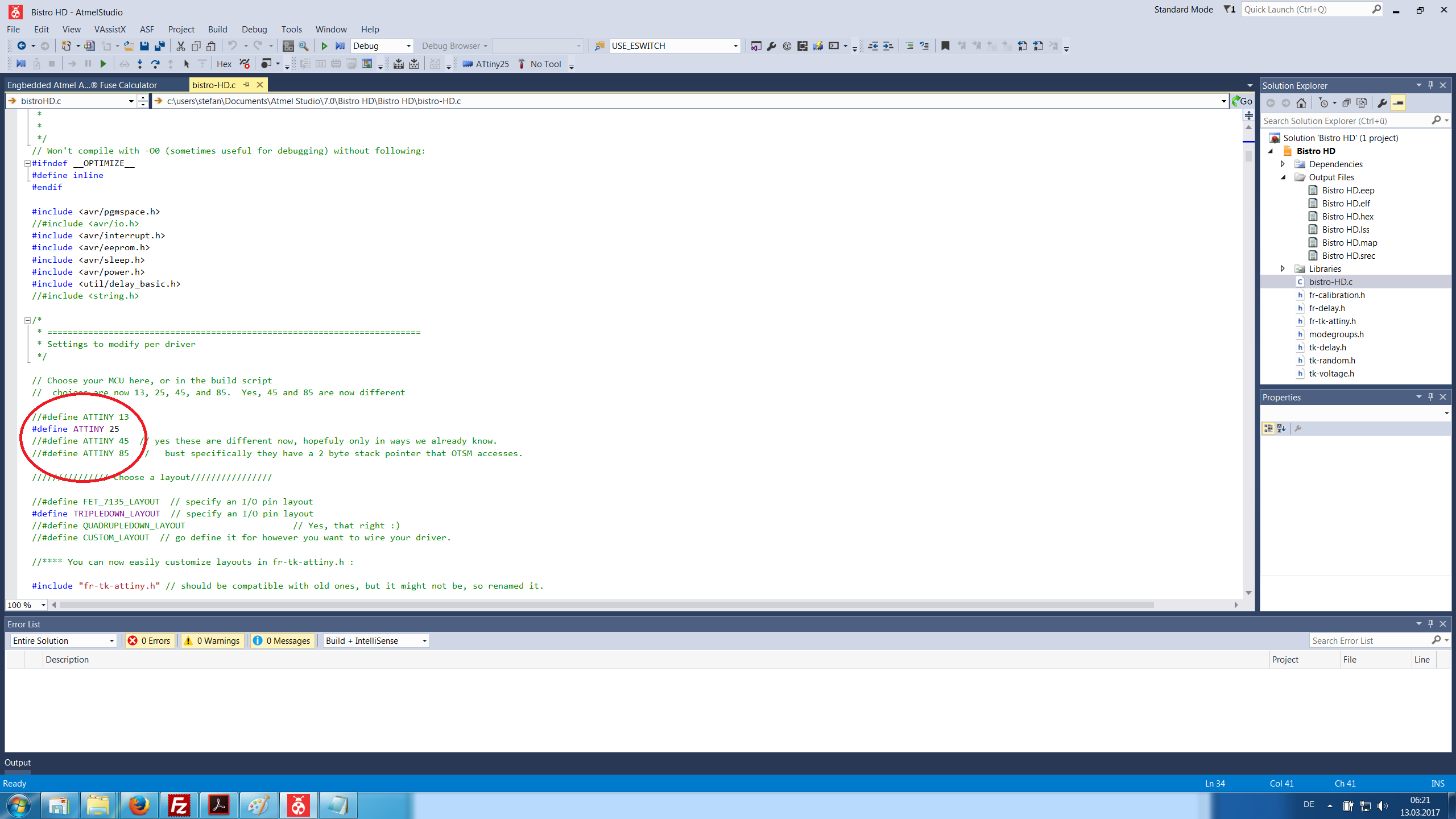Toggle Hex display button
The image size is (1456, 819).
(224, 64)
